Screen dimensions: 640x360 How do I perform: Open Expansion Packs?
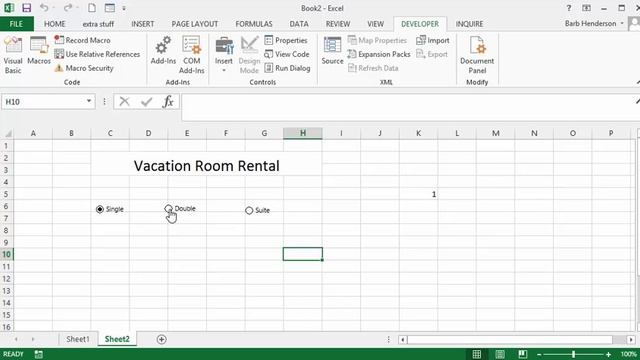[x=379, y=54]
